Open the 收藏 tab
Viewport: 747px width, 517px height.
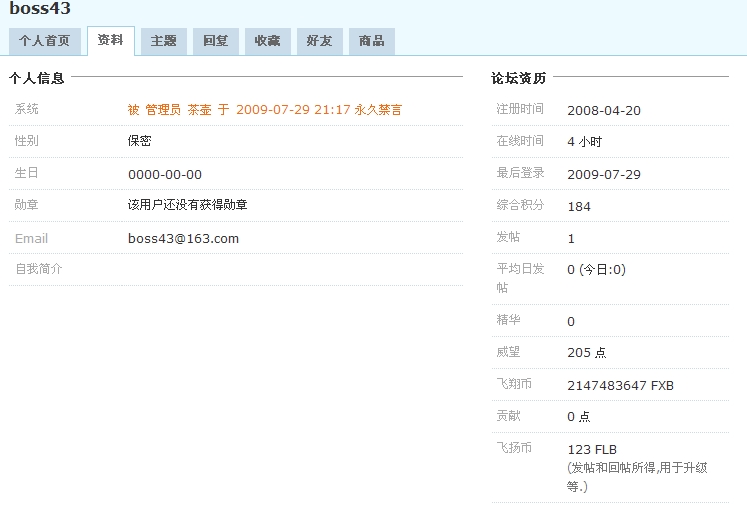(267, 41)
